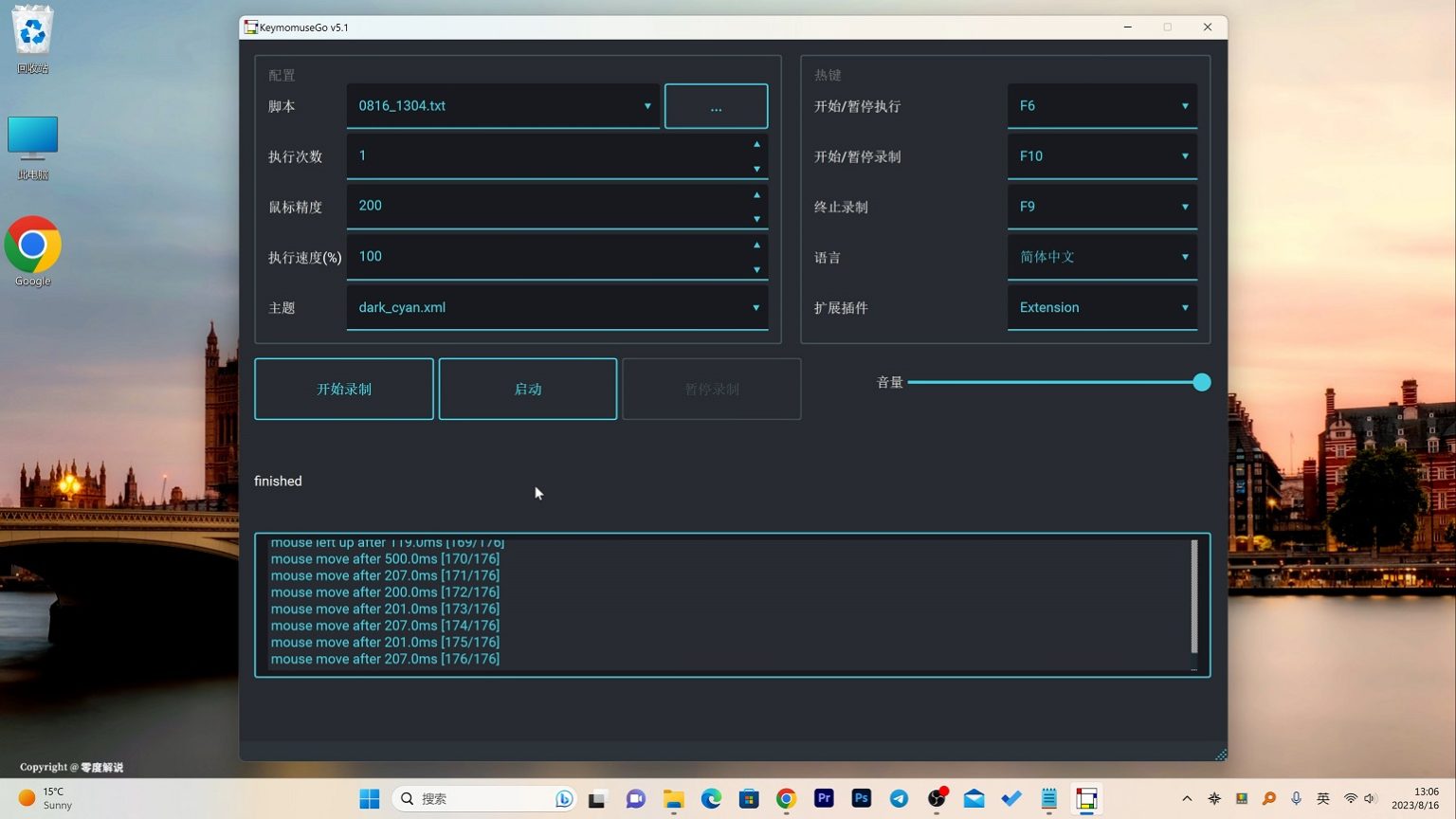Open the Chat app on taskbar
1456x819 pixels.
635,799
